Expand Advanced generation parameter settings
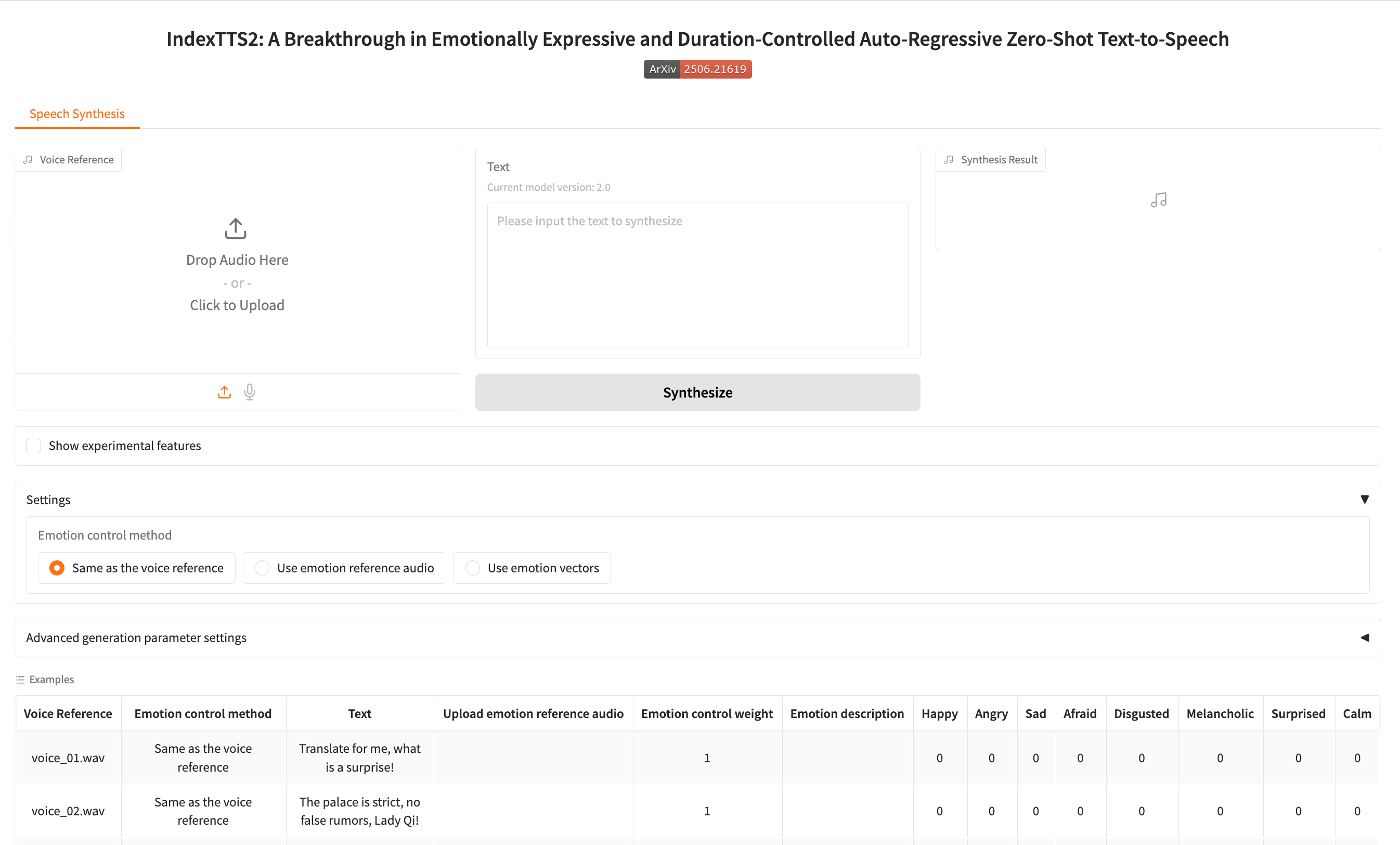Screen dimensions: 1400x845 point(1364,637)
